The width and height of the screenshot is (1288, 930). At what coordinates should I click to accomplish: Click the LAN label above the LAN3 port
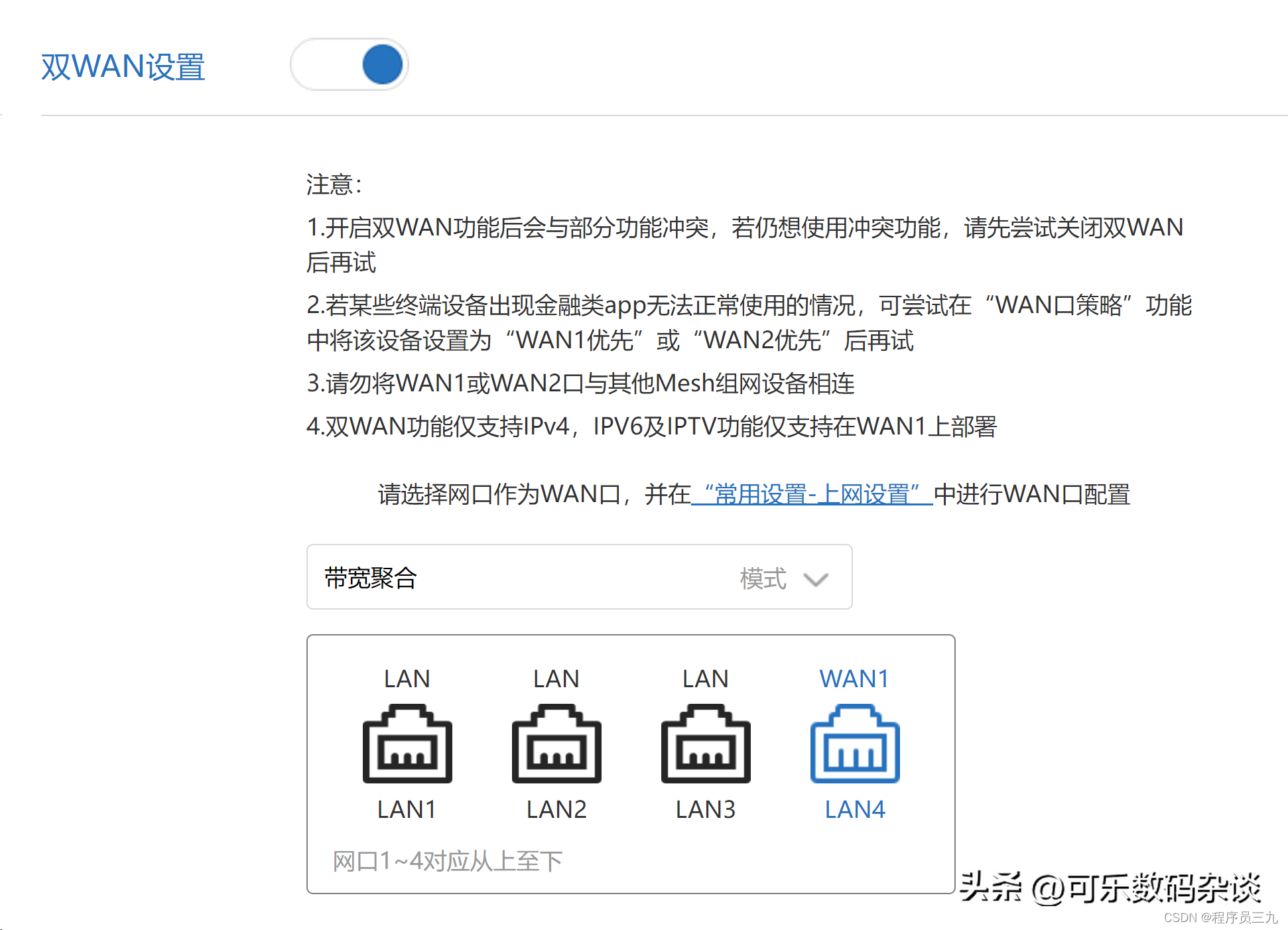706,679
